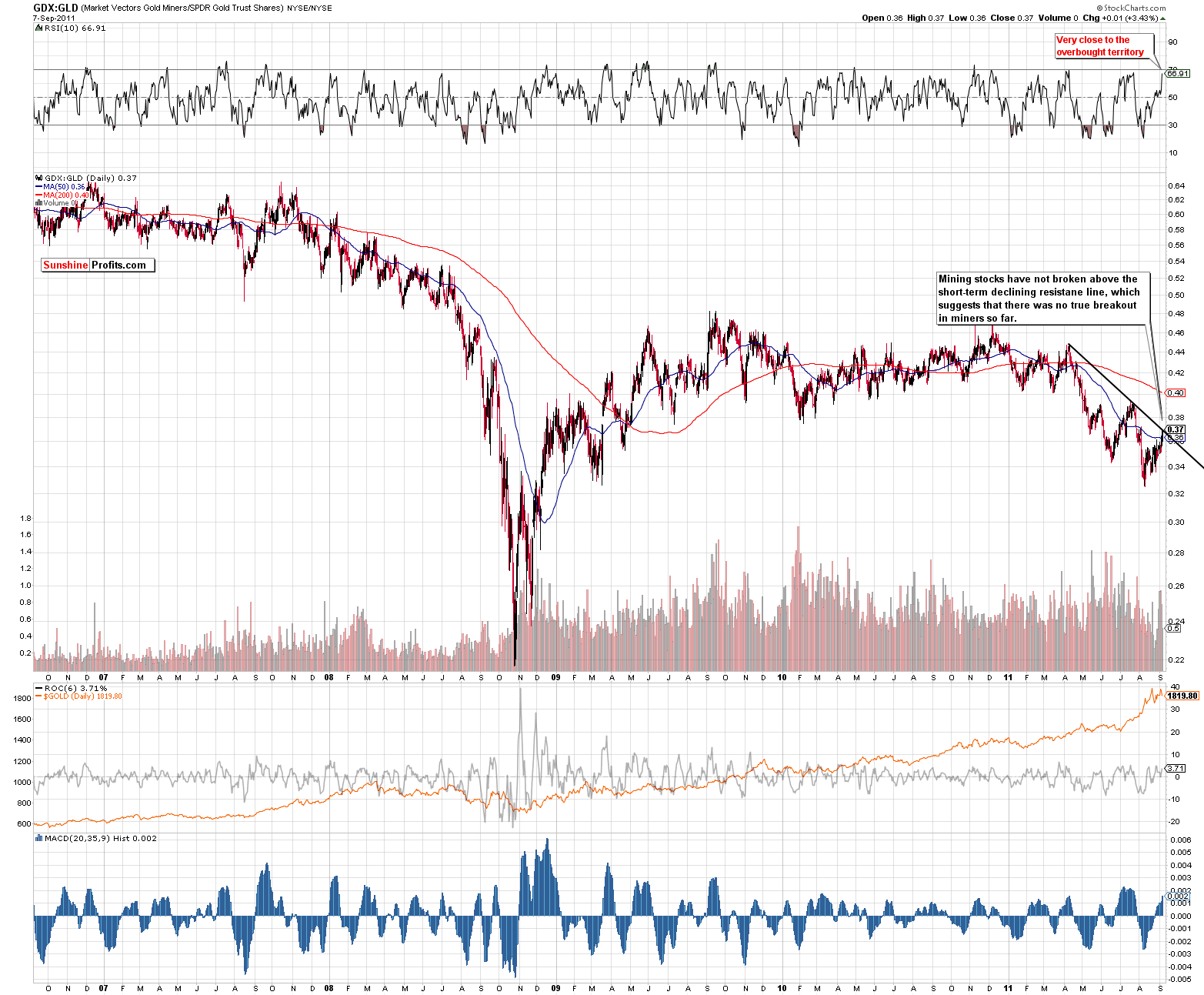
Task: Click the blue MA(50) legend line
Action: pos(38,186)
